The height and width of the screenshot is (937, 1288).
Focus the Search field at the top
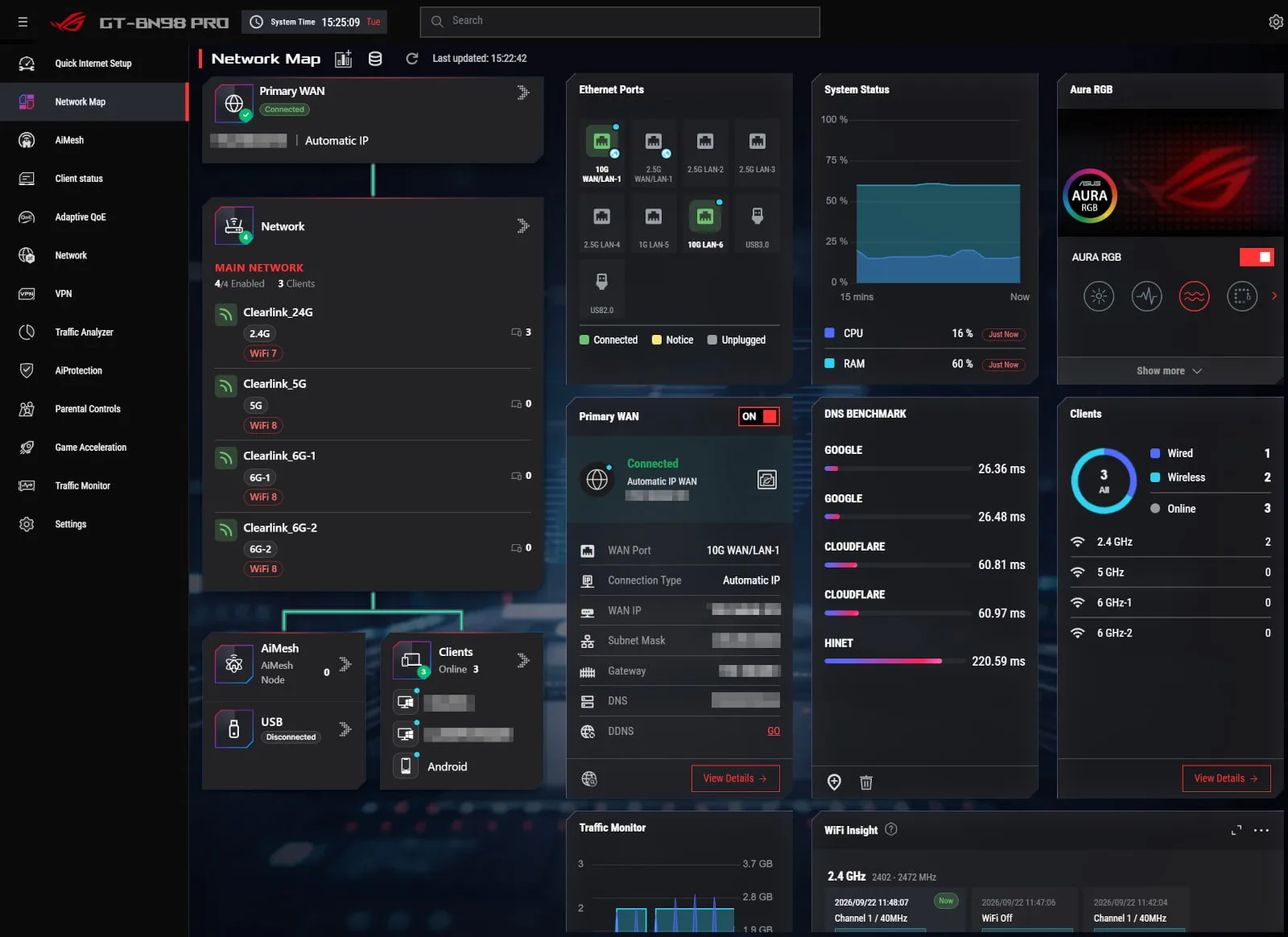620,22
